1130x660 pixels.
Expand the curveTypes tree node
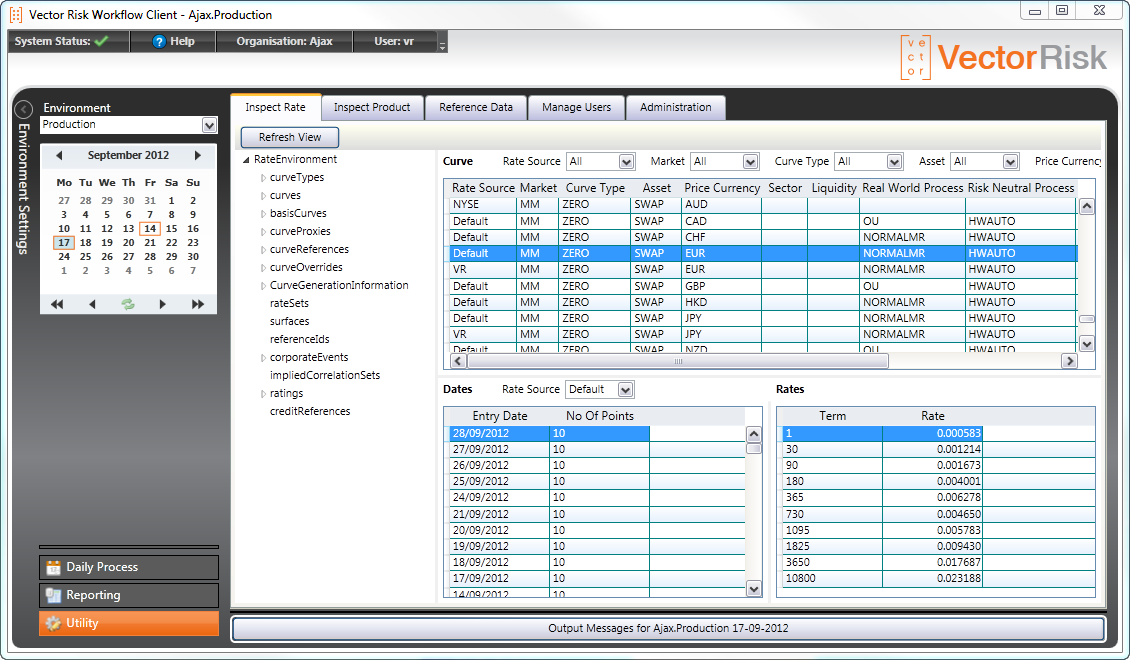coord(263,177)
